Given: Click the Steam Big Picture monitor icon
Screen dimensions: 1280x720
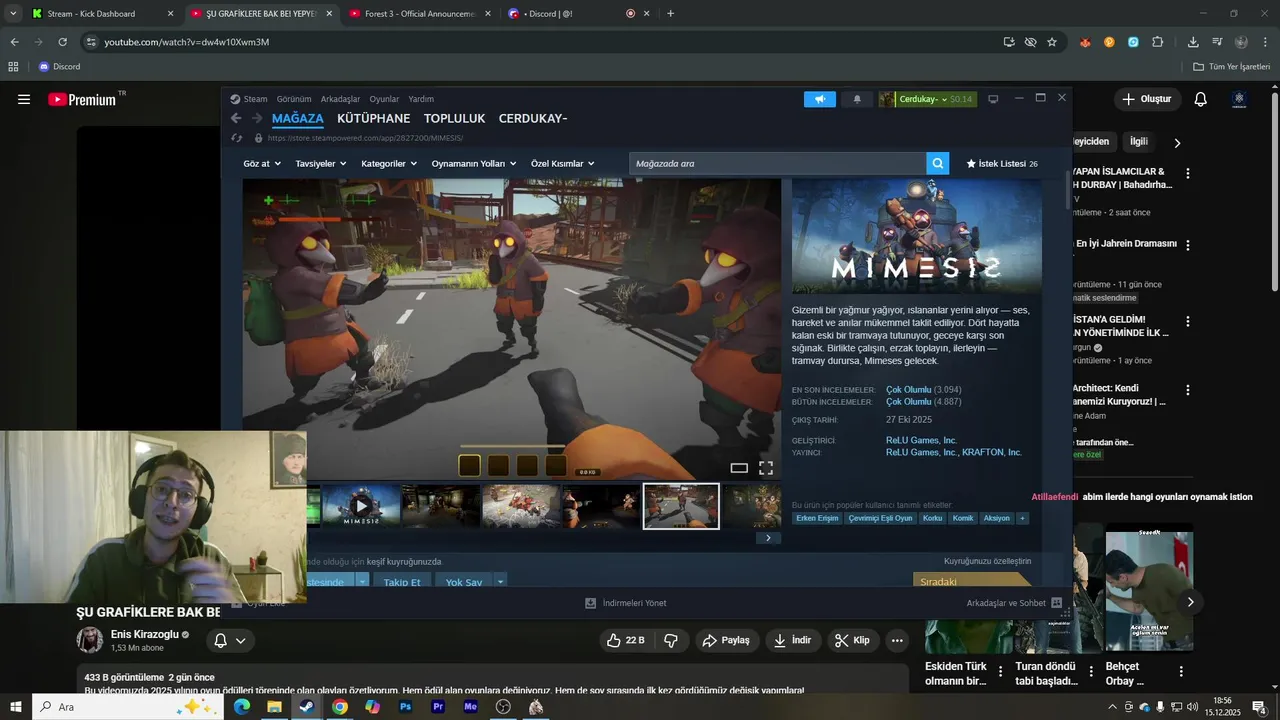Looking at the screenshot, I should click(993, 99).
